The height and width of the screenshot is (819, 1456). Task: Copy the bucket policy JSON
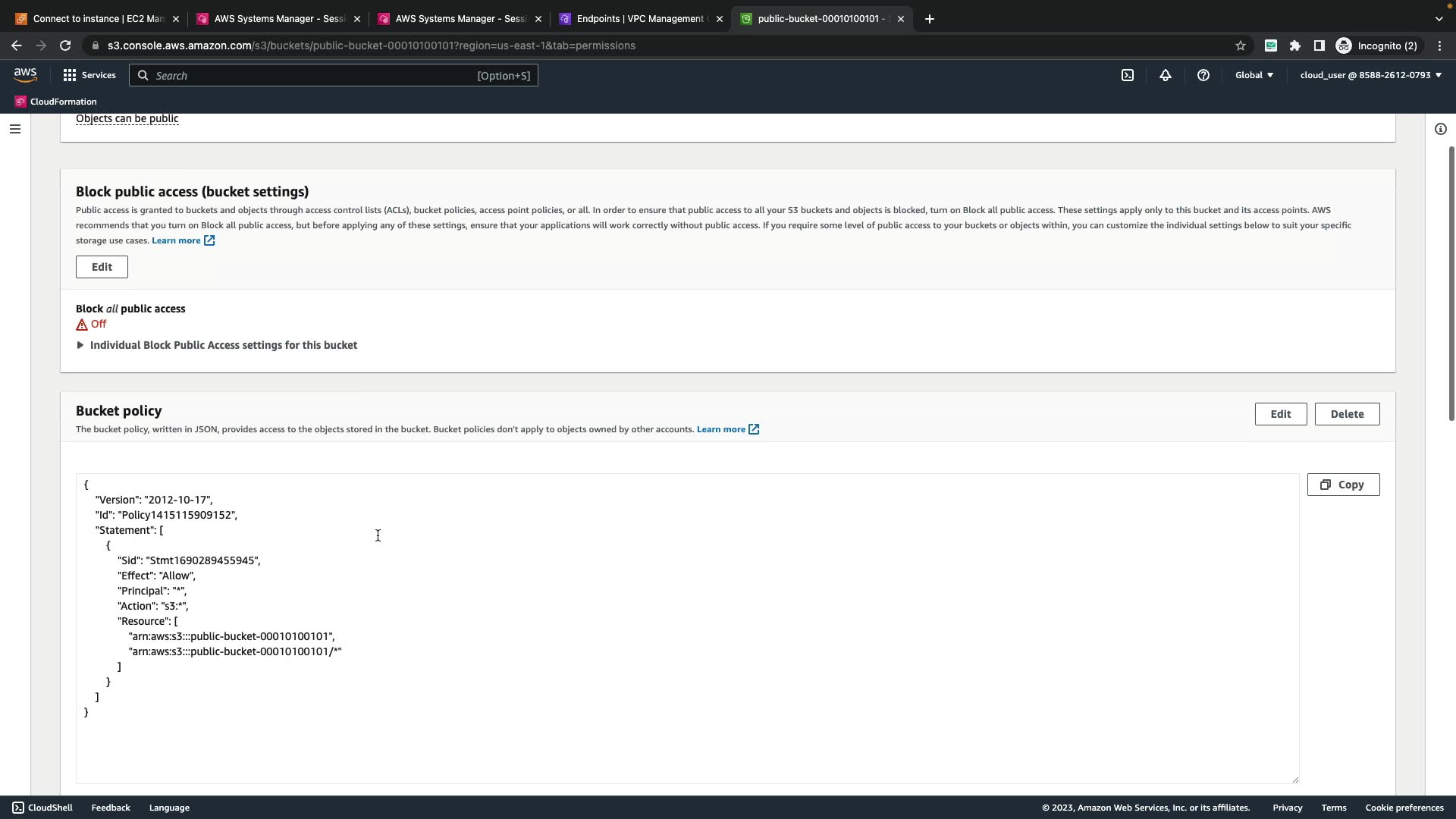coord(1343,485)
